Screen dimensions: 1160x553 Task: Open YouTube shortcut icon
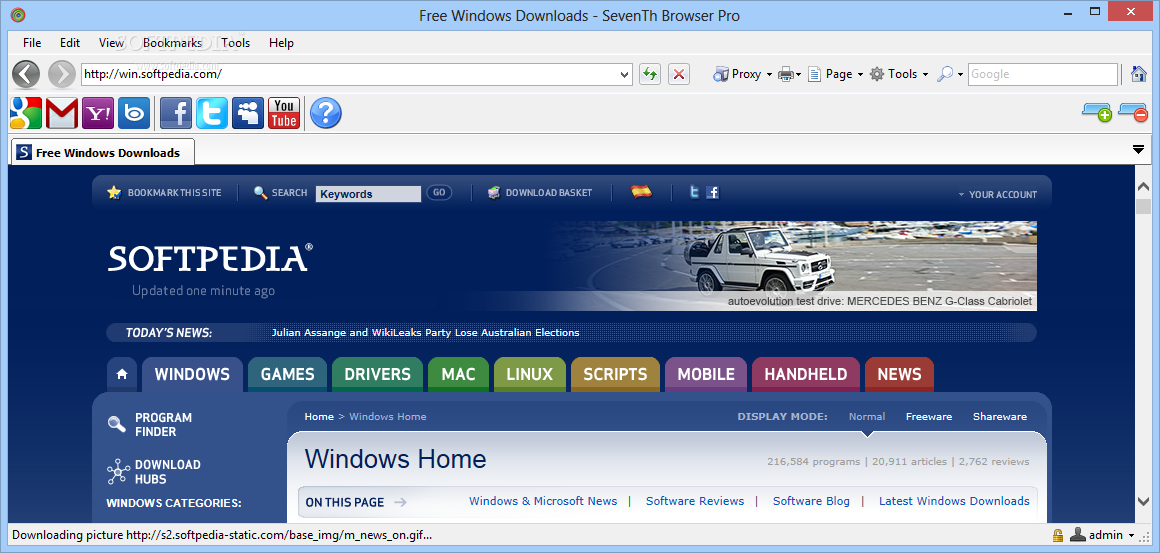pos(284,113)
